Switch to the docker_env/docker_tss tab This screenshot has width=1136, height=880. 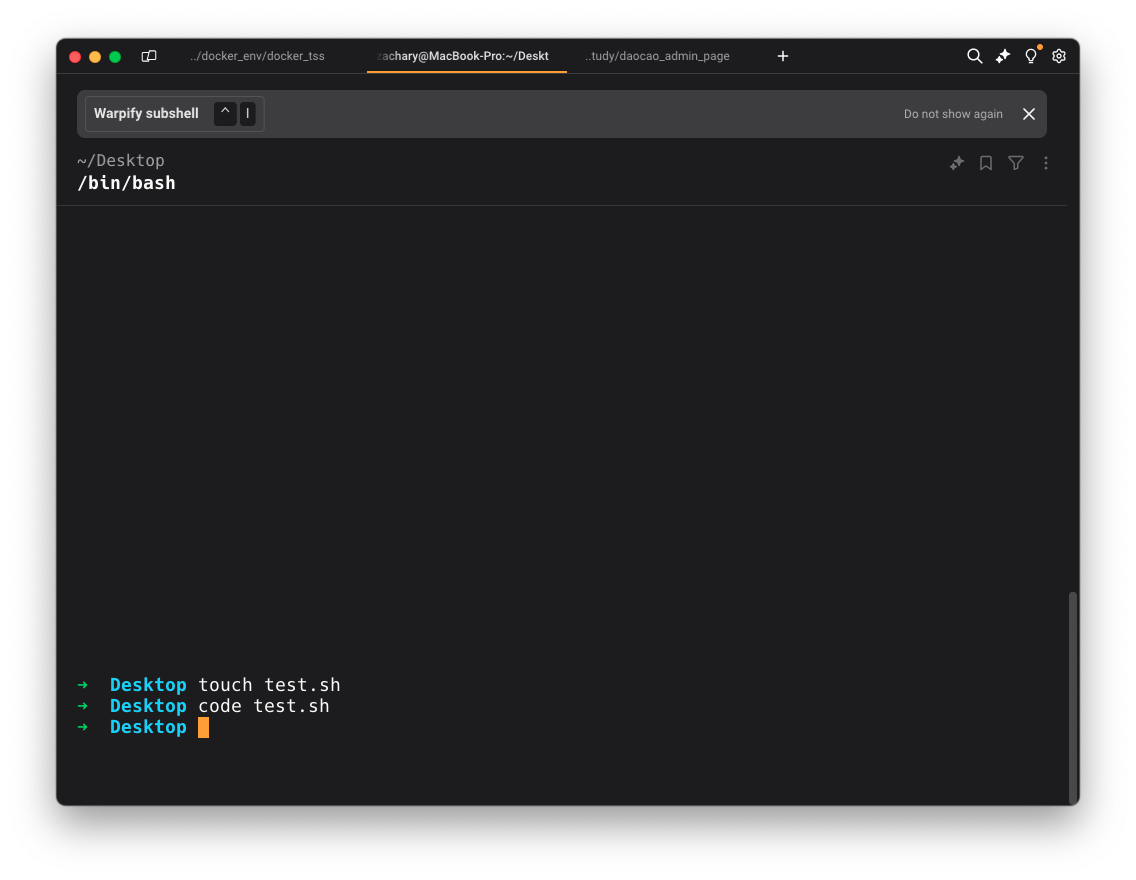(257, 56)
